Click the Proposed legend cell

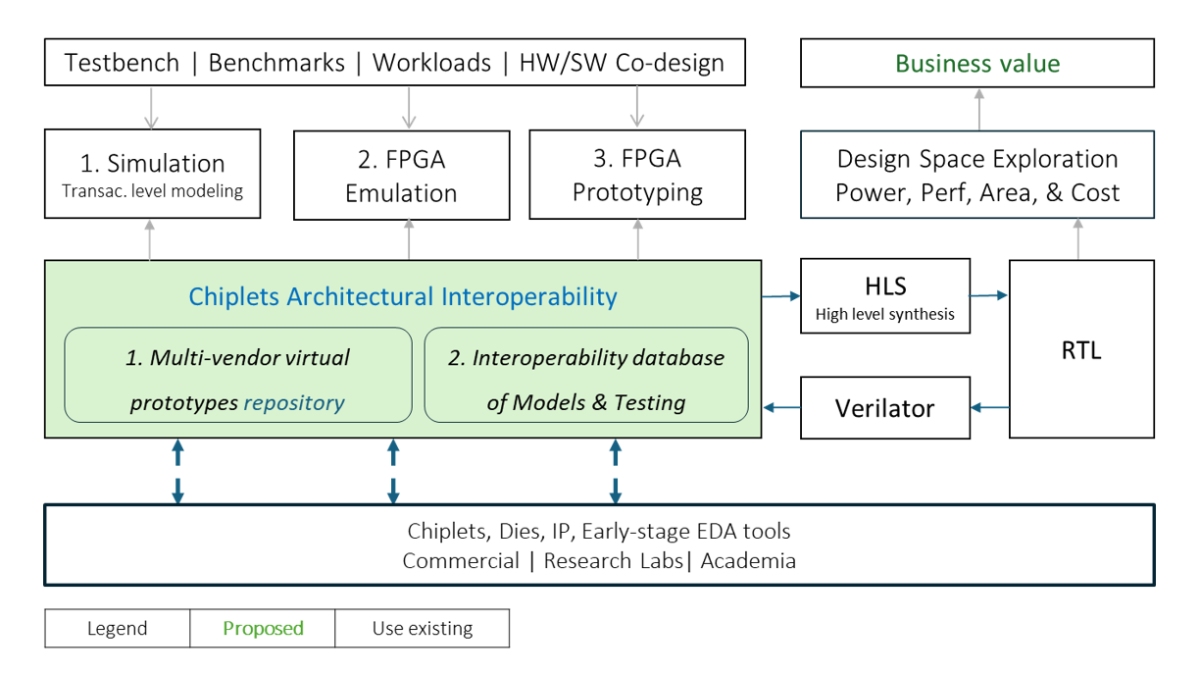click(263, 629)
